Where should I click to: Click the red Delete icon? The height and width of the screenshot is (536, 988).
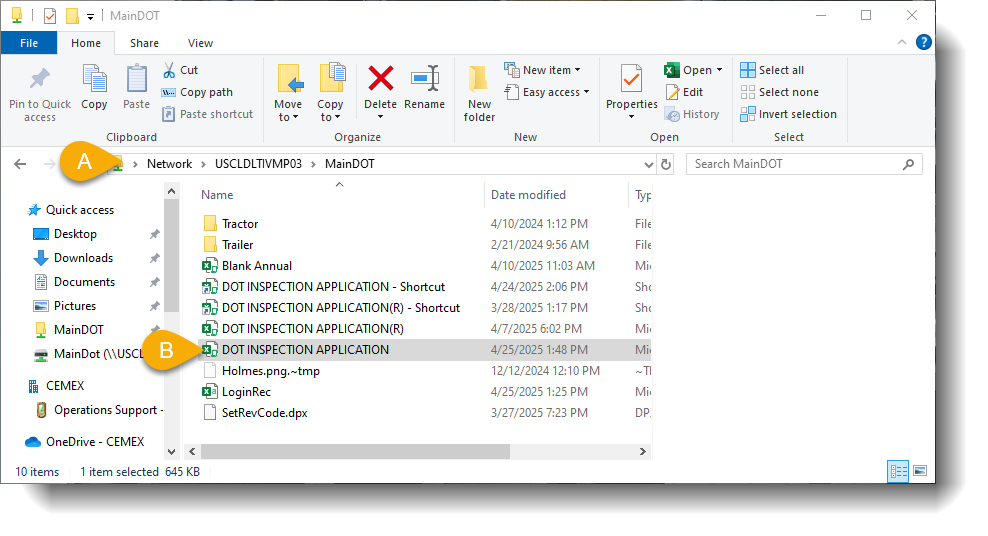pyautogui.click(x=381, y=79)
